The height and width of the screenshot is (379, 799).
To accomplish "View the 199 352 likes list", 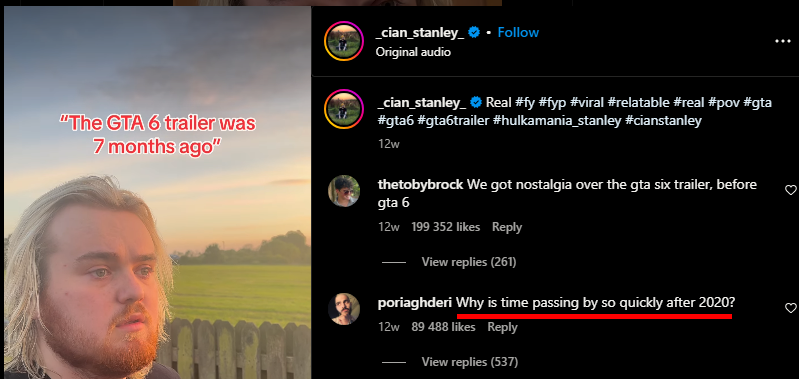I will 446,227.
